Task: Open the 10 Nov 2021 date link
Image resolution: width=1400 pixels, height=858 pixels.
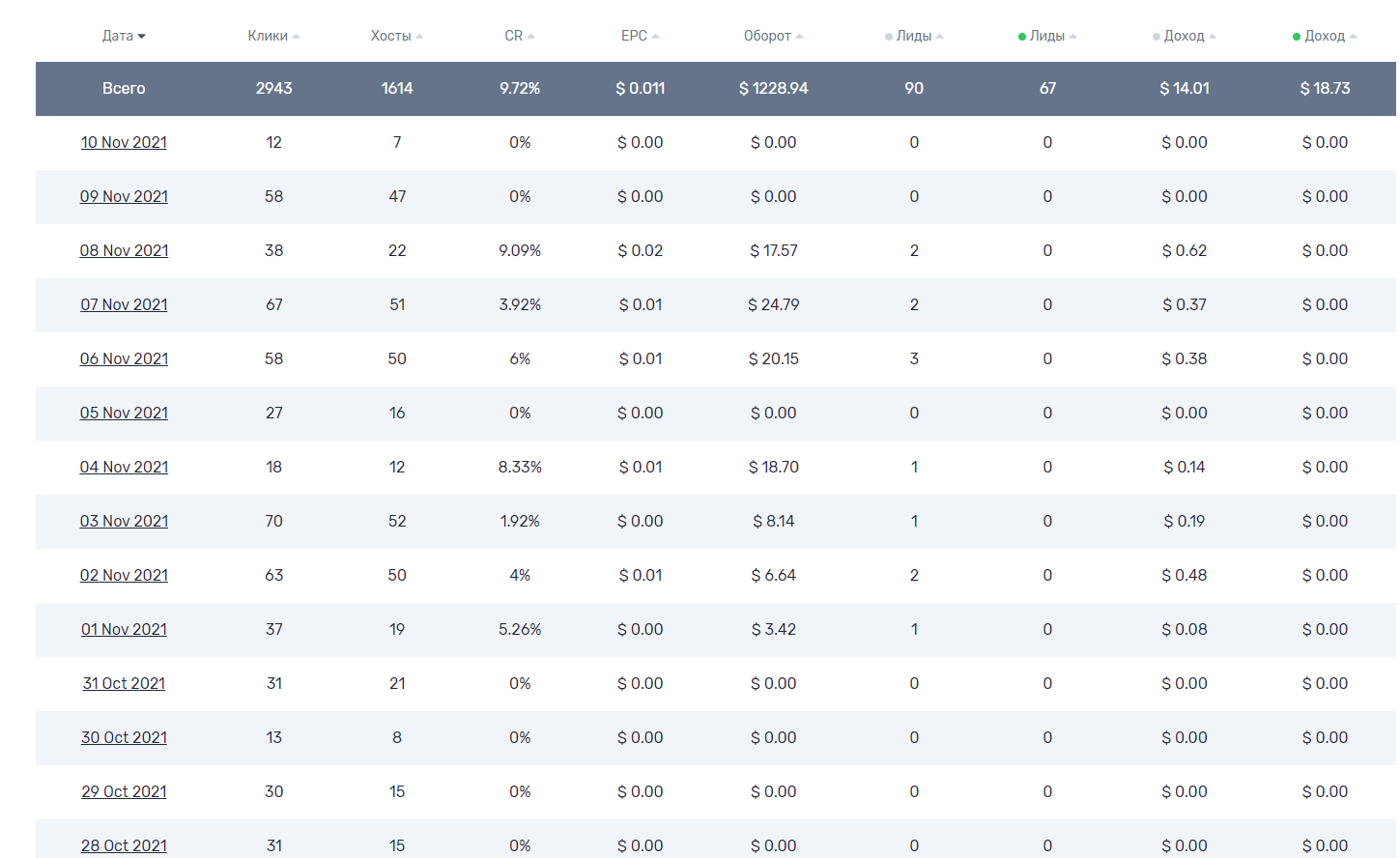Action: [x=124, y=143]
